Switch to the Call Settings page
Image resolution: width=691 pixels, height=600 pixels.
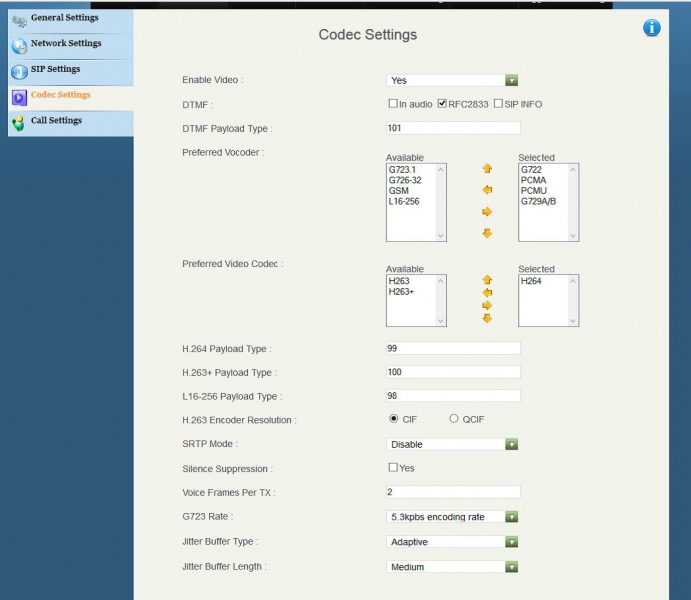click(x=56, y=120)
